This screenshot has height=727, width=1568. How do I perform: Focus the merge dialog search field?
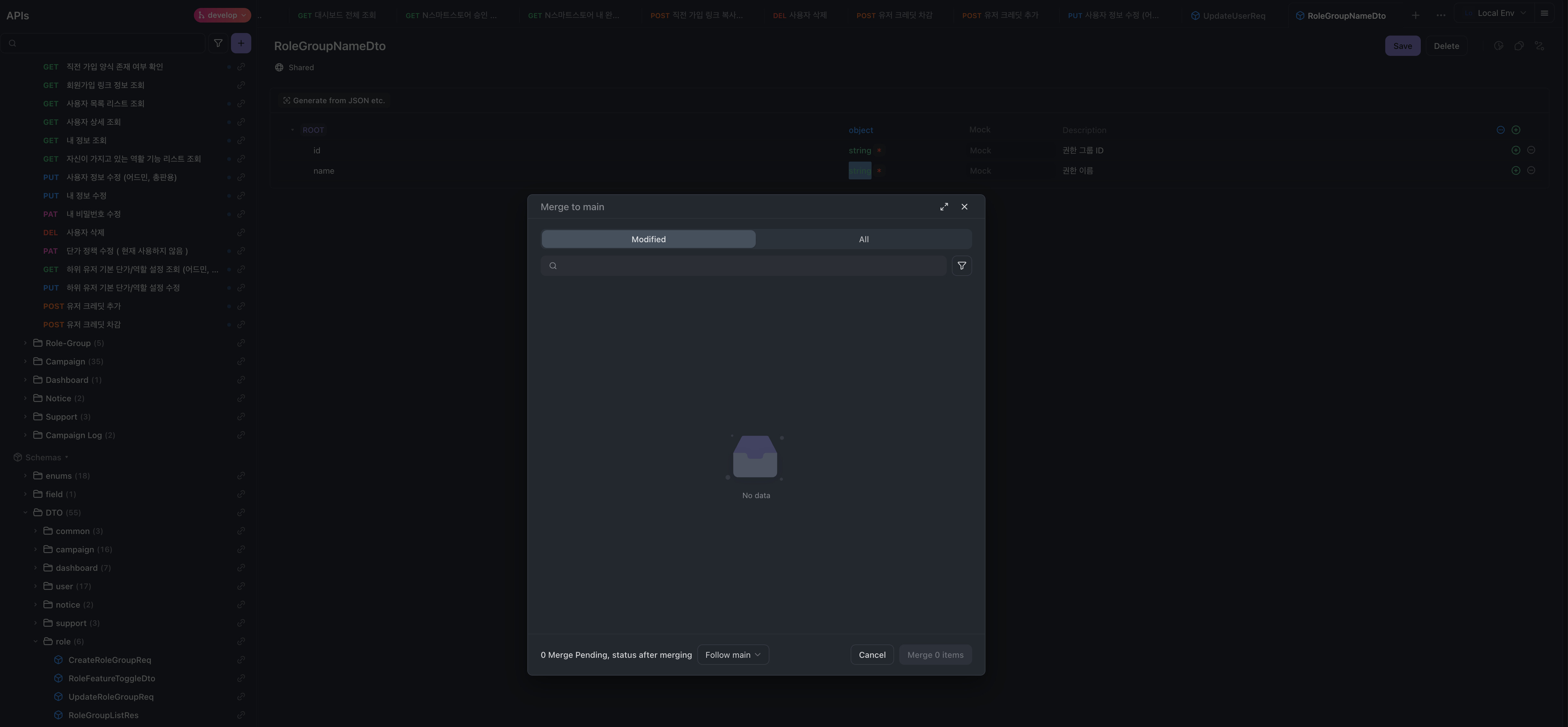(x=743, y=265)
